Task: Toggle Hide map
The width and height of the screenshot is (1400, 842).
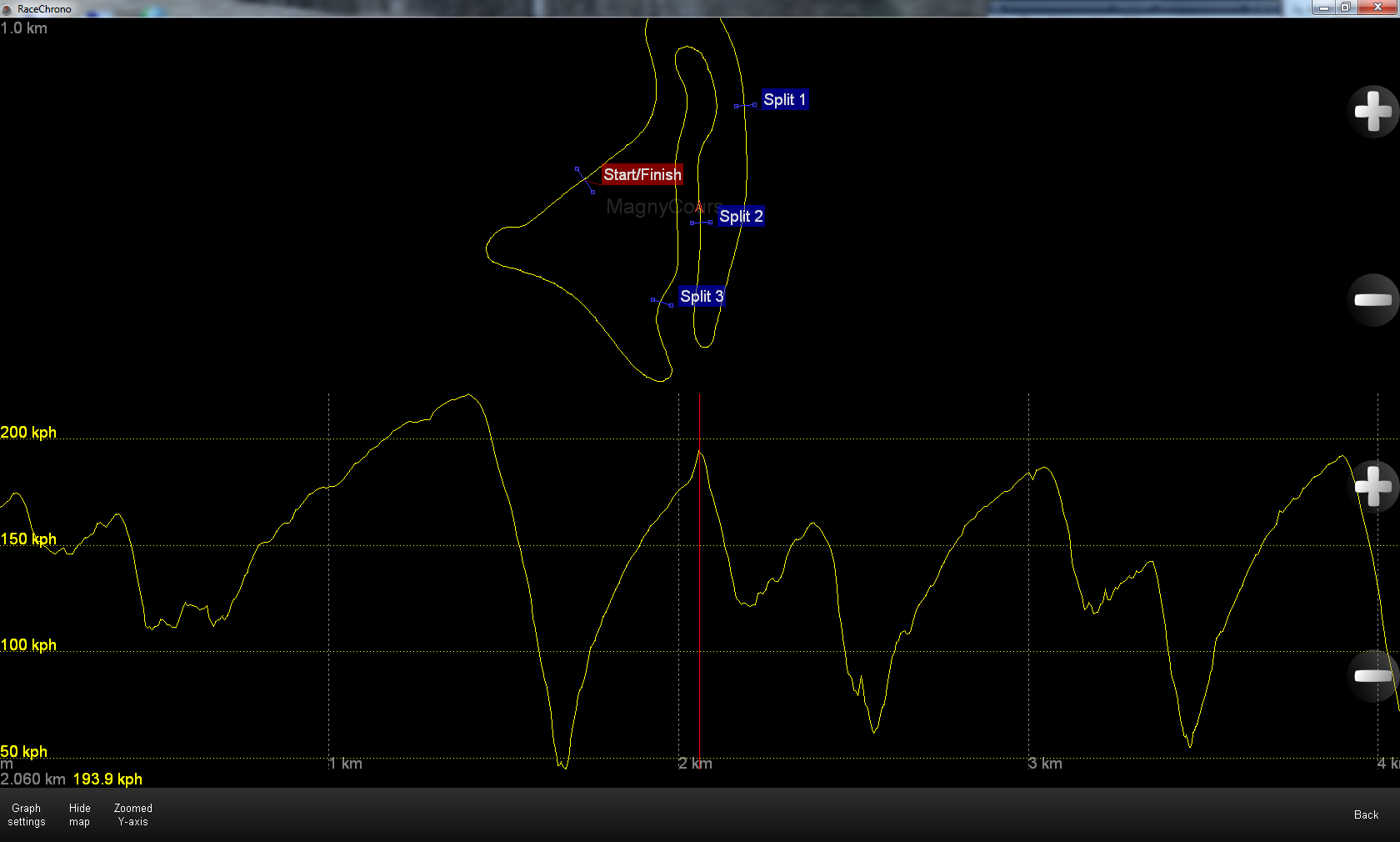Action: tap(79, 815)
